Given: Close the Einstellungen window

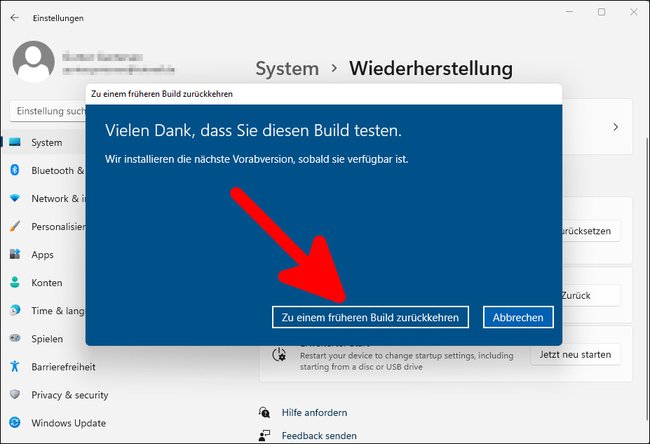Looking at the screenshot, I should 634,12.
